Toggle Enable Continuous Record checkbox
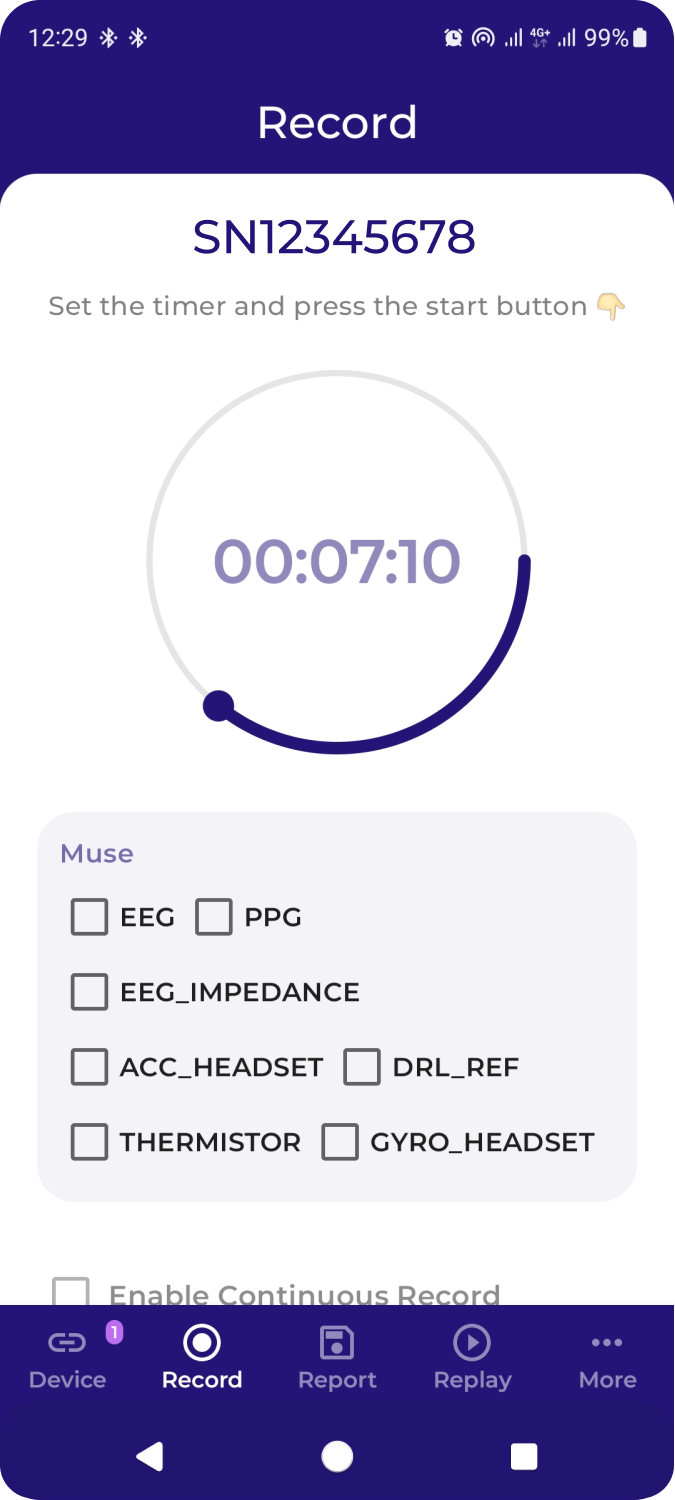 click(72, 1294)
